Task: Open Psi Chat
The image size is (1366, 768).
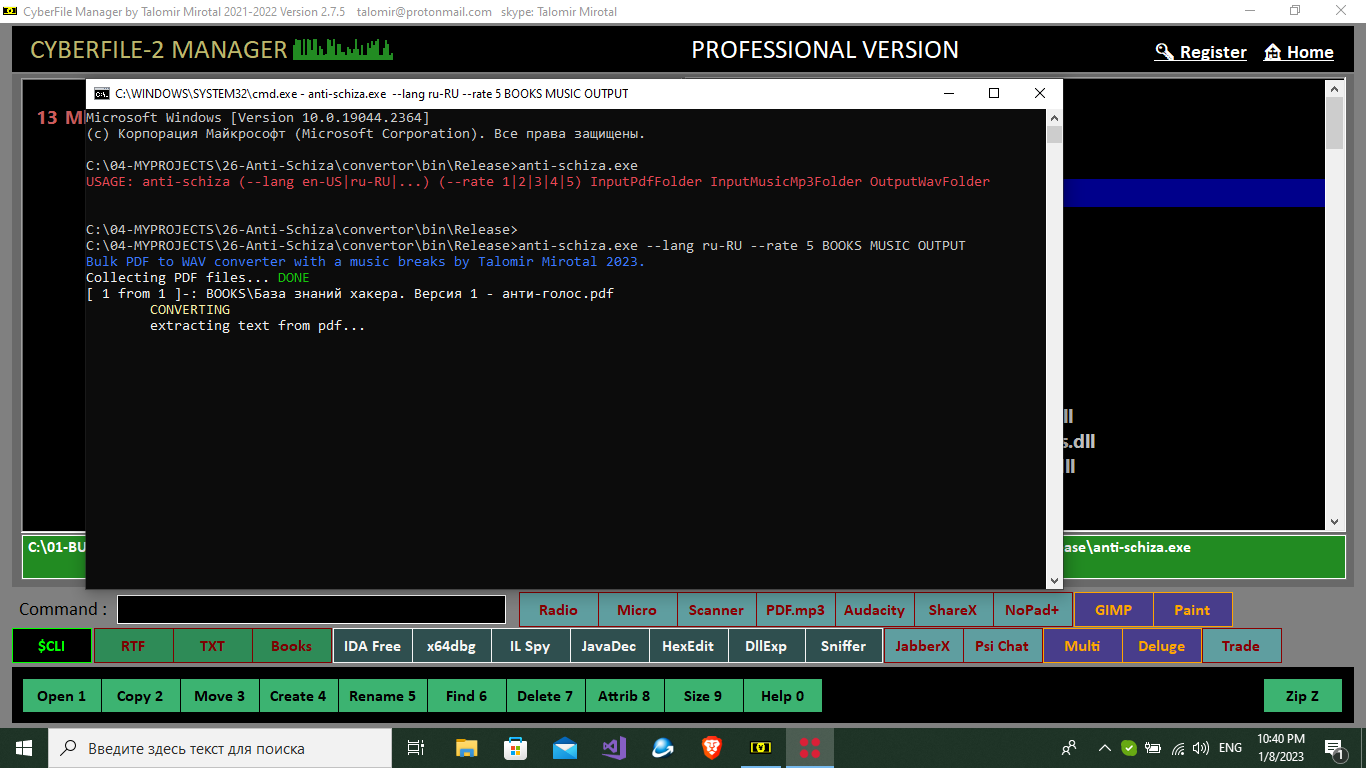Action: (x=1002, y=646)
